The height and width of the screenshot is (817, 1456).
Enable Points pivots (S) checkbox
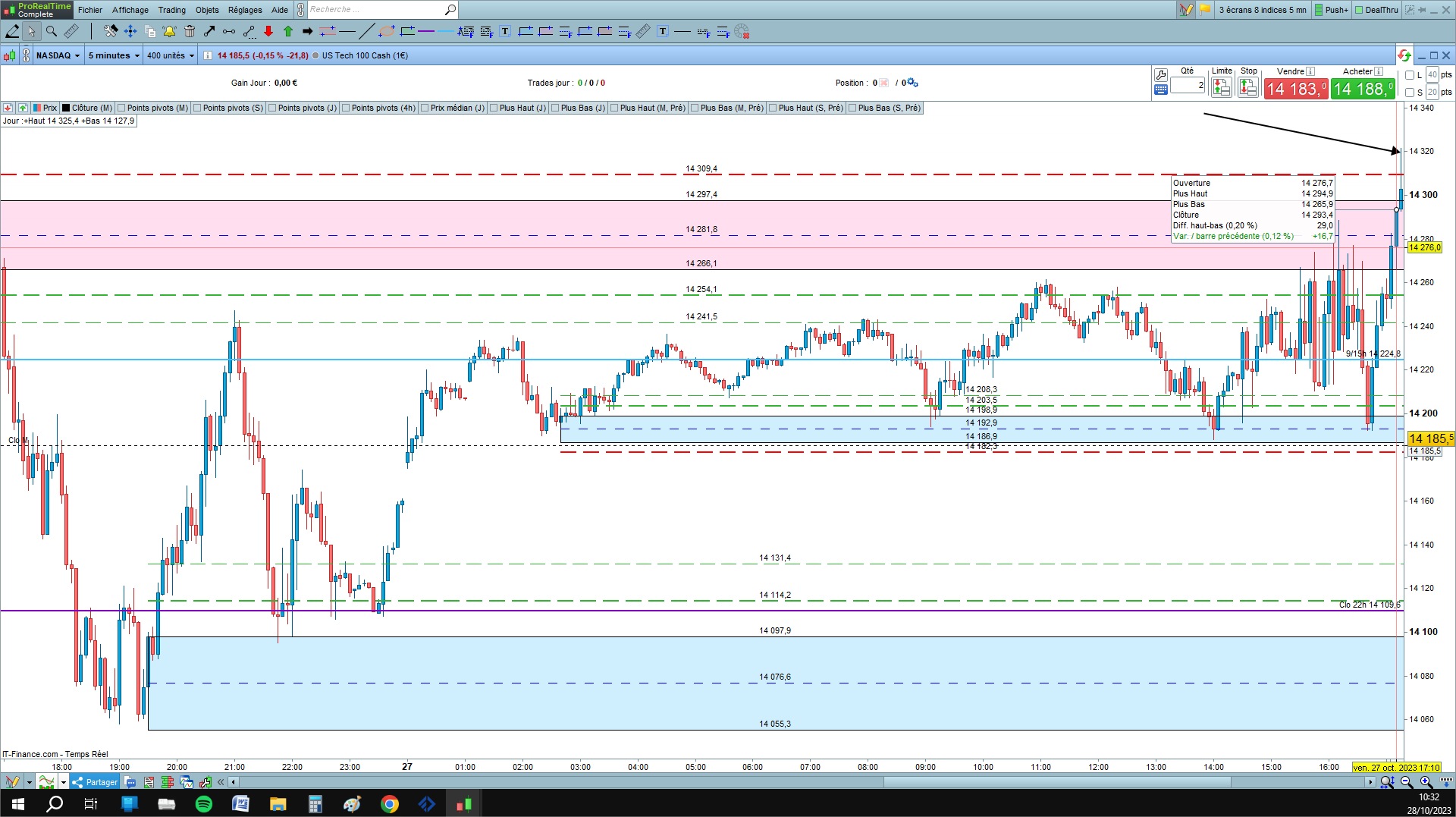pos(197,108)
